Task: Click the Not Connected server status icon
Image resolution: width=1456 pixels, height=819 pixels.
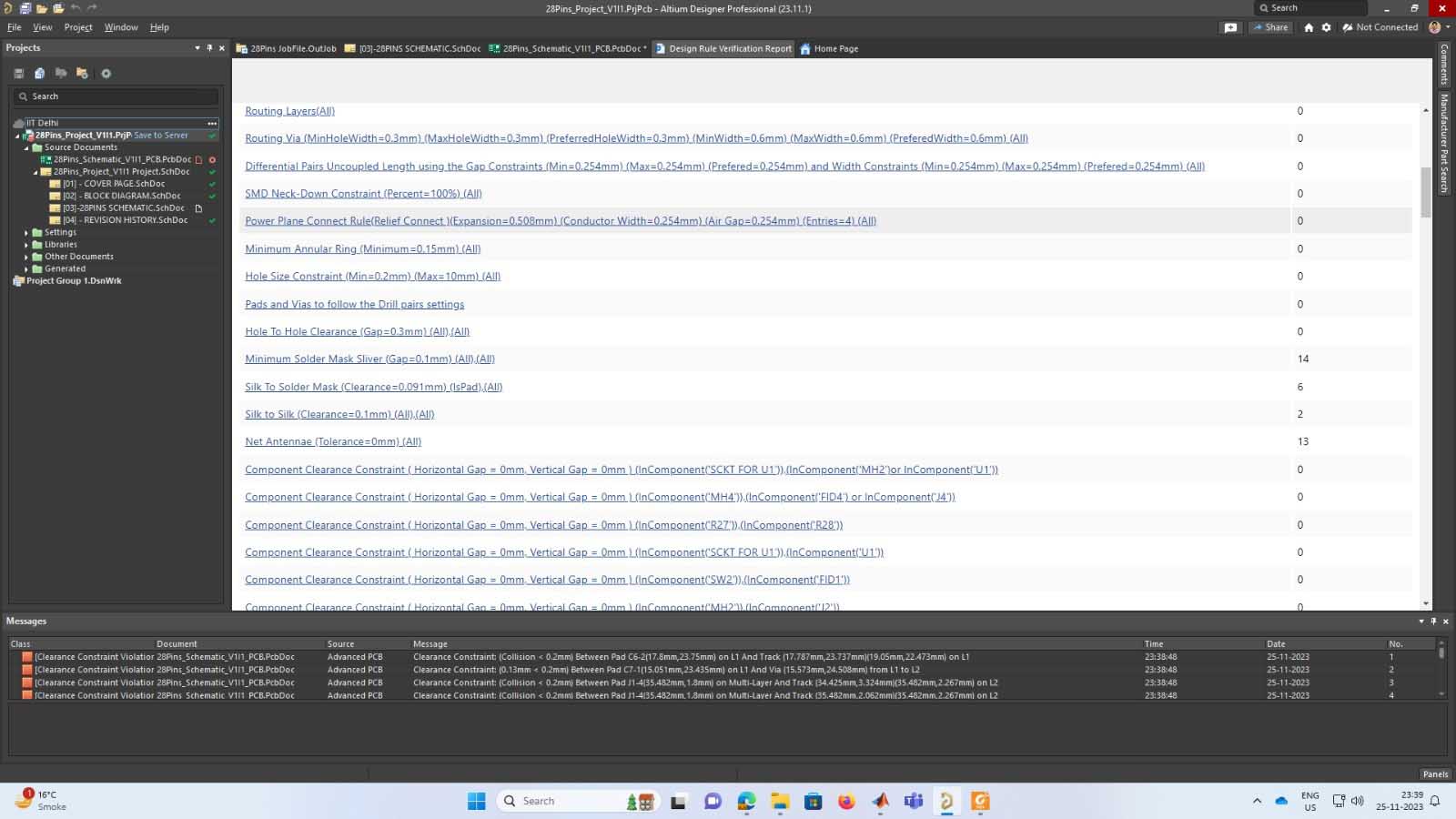Action: [x=1348, y=27]
